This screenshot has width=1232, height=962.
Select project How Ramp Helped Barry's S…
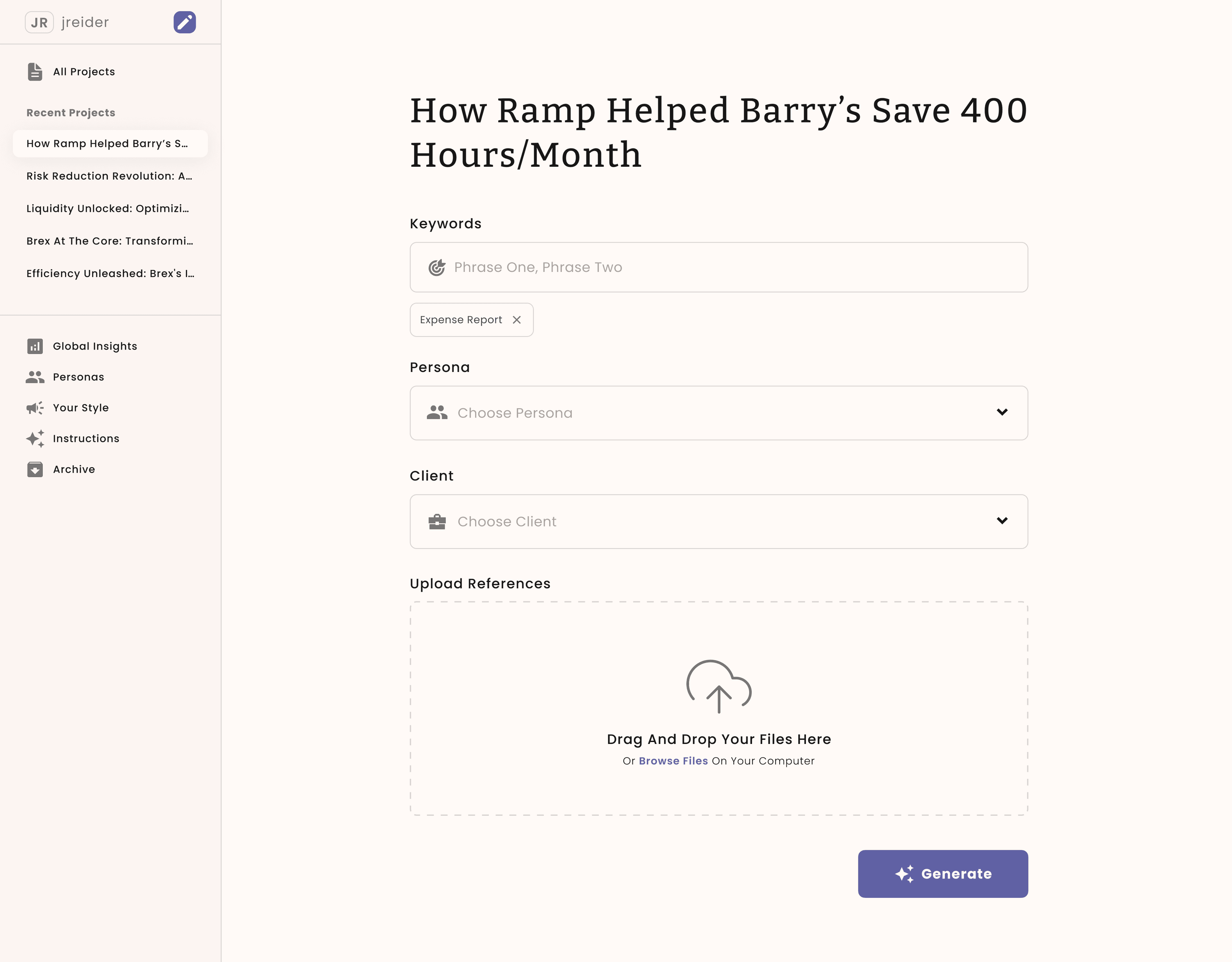point(111,144)
